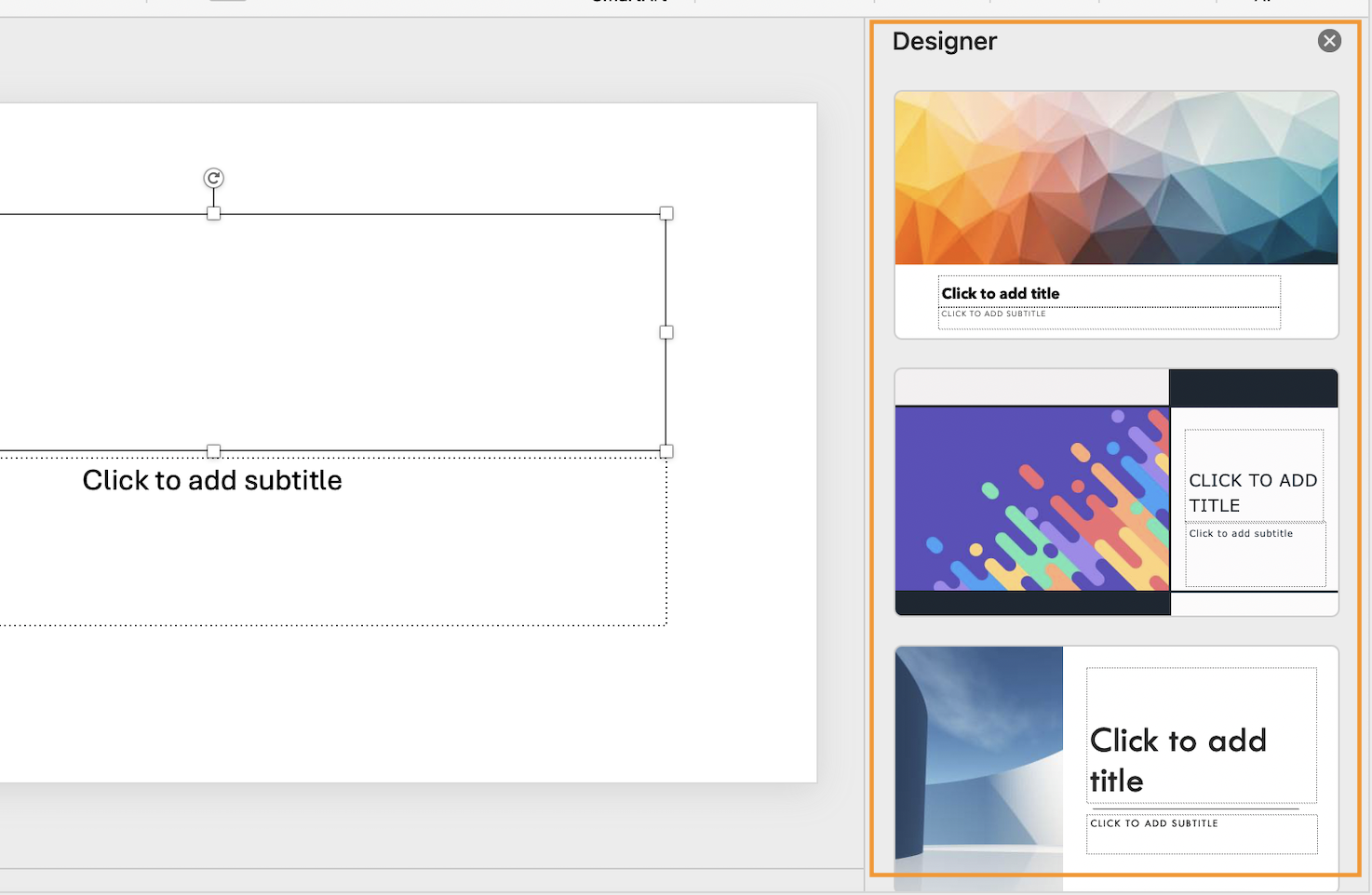The image size is (1372, 895).
Task: Apply the colorful polygon design idea
Action: click(1116, 214)
